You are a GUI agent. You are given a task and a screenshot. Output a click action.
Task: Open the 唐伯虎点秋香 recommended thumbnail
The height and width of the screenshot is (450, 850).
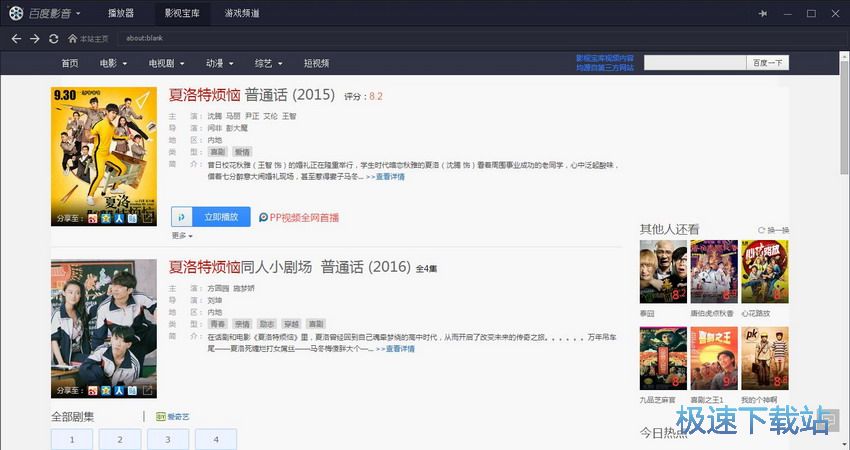(x=714, y=272)
